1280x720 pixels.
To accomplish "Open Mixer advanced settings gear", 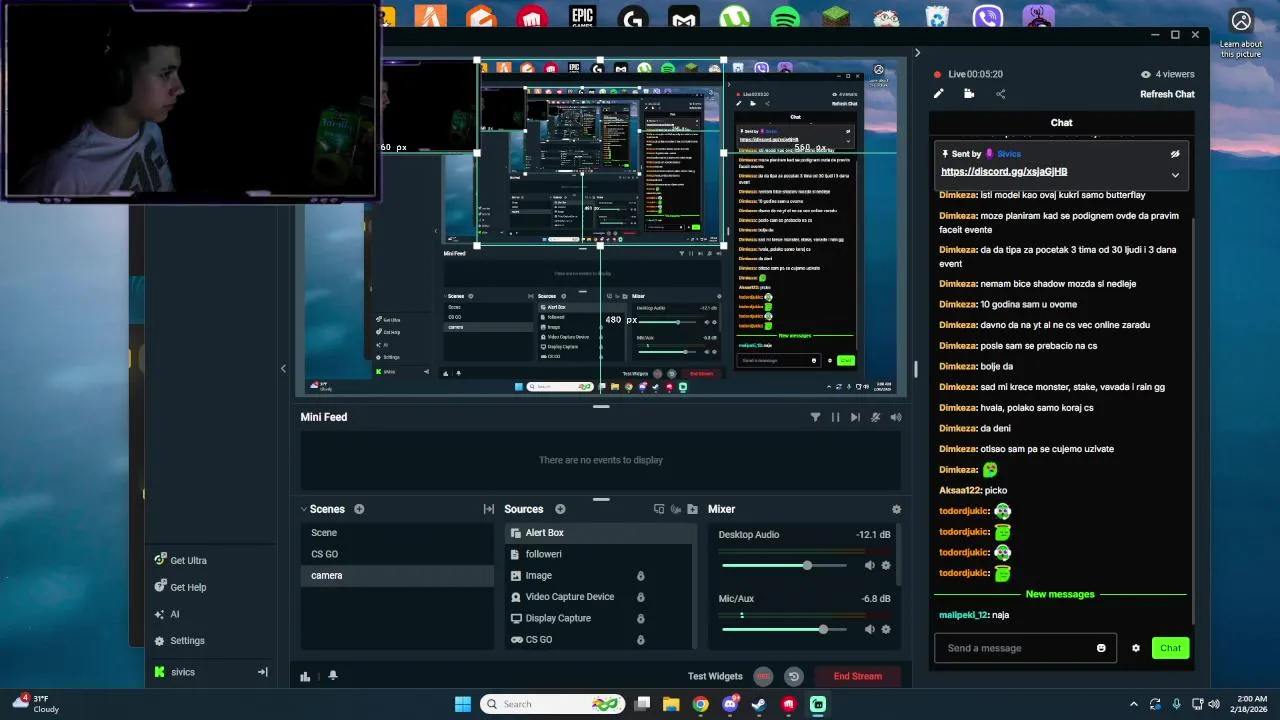I will coord(896,509).
